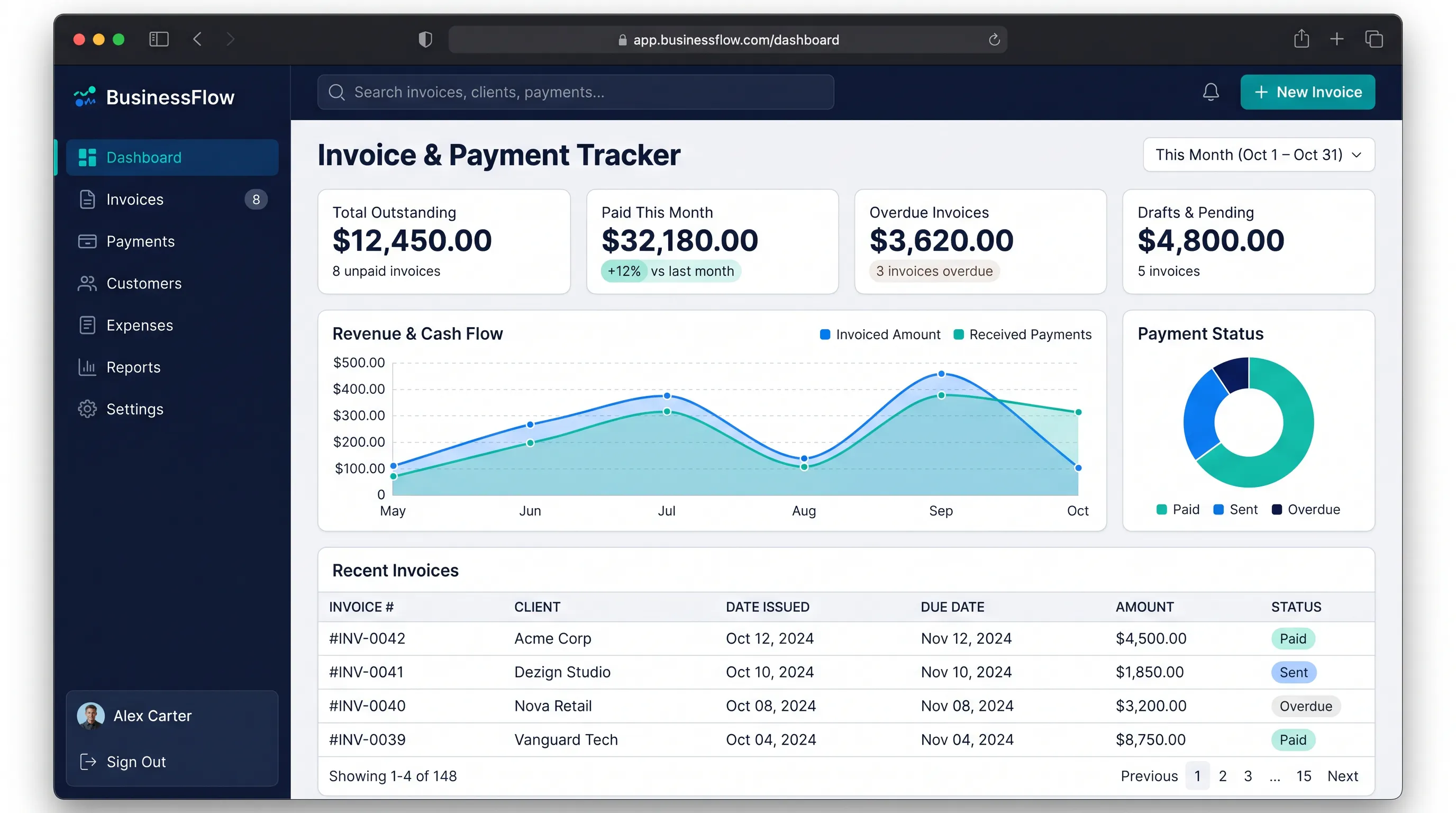Open Payments in the sidebar
The image size is (1456, 813).
pos(172,241)
